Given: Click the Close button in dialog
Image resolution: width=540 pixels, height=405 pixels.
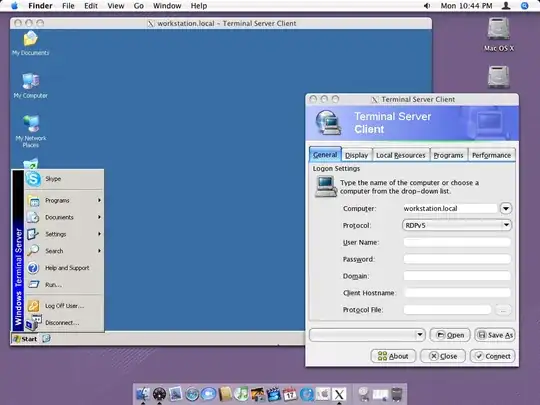Looking at the screenshot, I should (443, 356).
